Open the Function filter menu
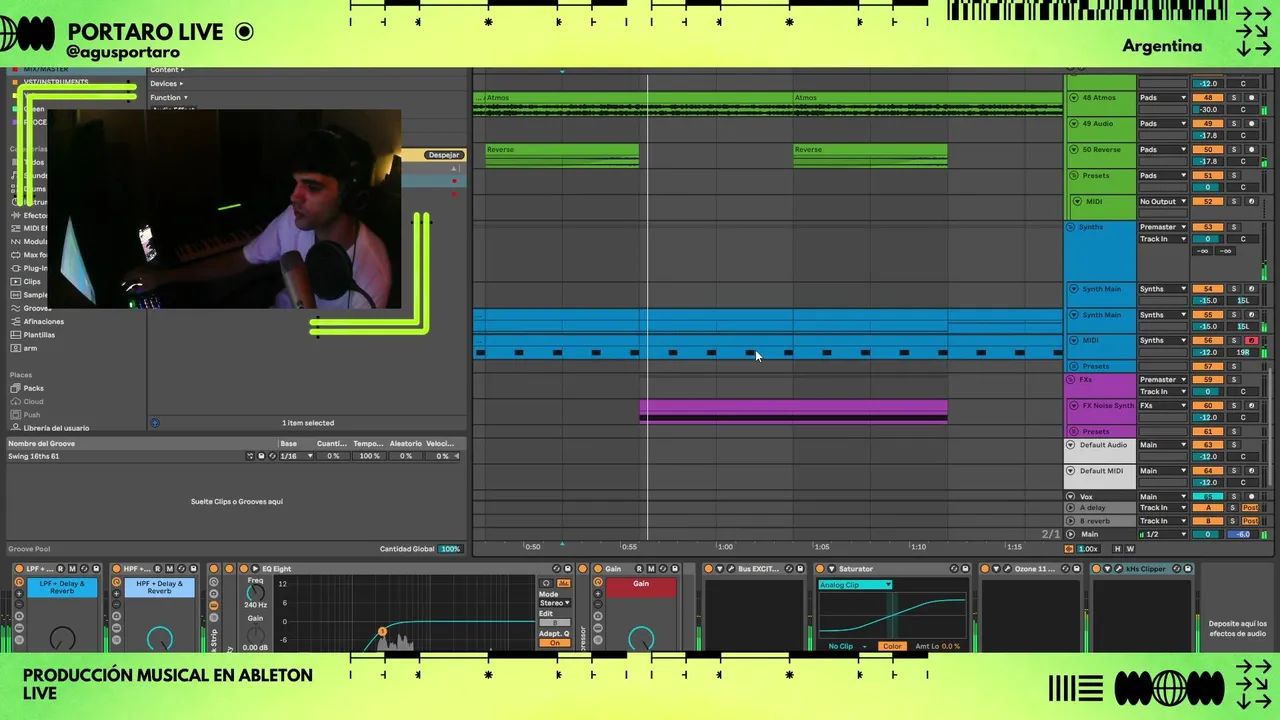Screen dimensions: 1280x720 coord(169,98)
